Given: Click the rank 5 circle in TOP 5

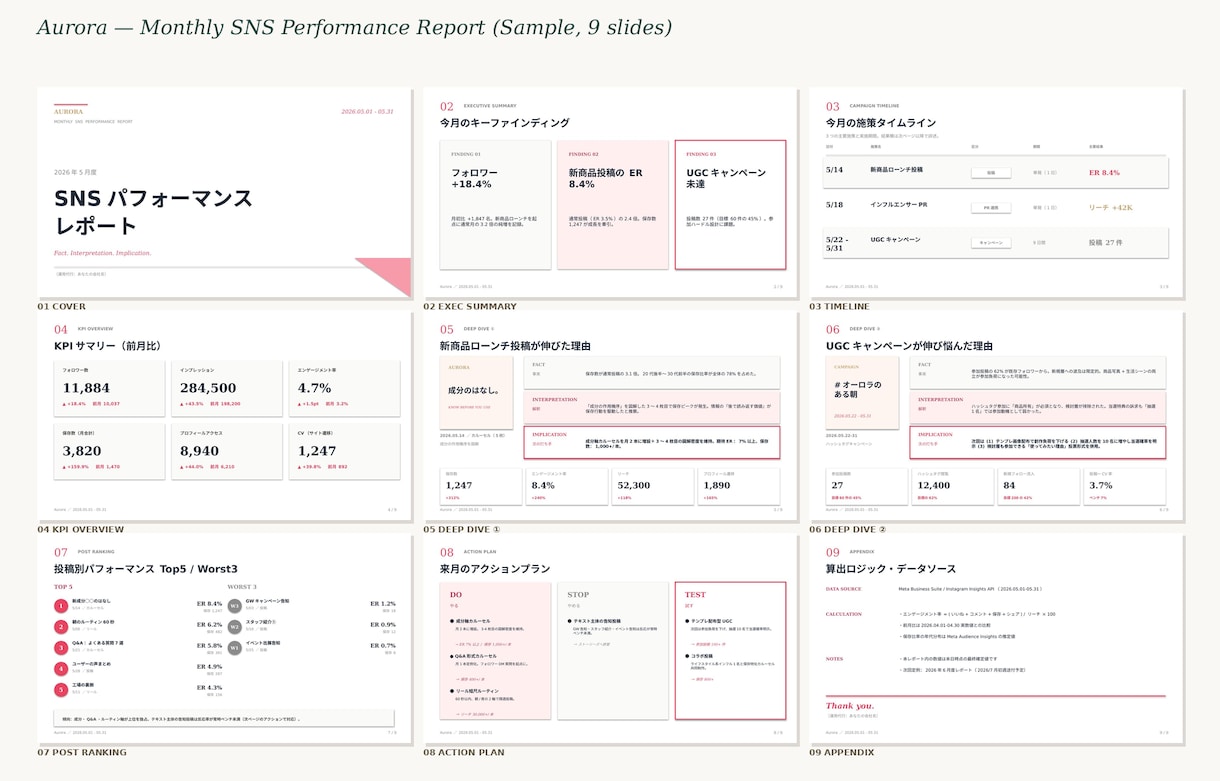Looking at the screenshot, I should (x=61, y=688).
